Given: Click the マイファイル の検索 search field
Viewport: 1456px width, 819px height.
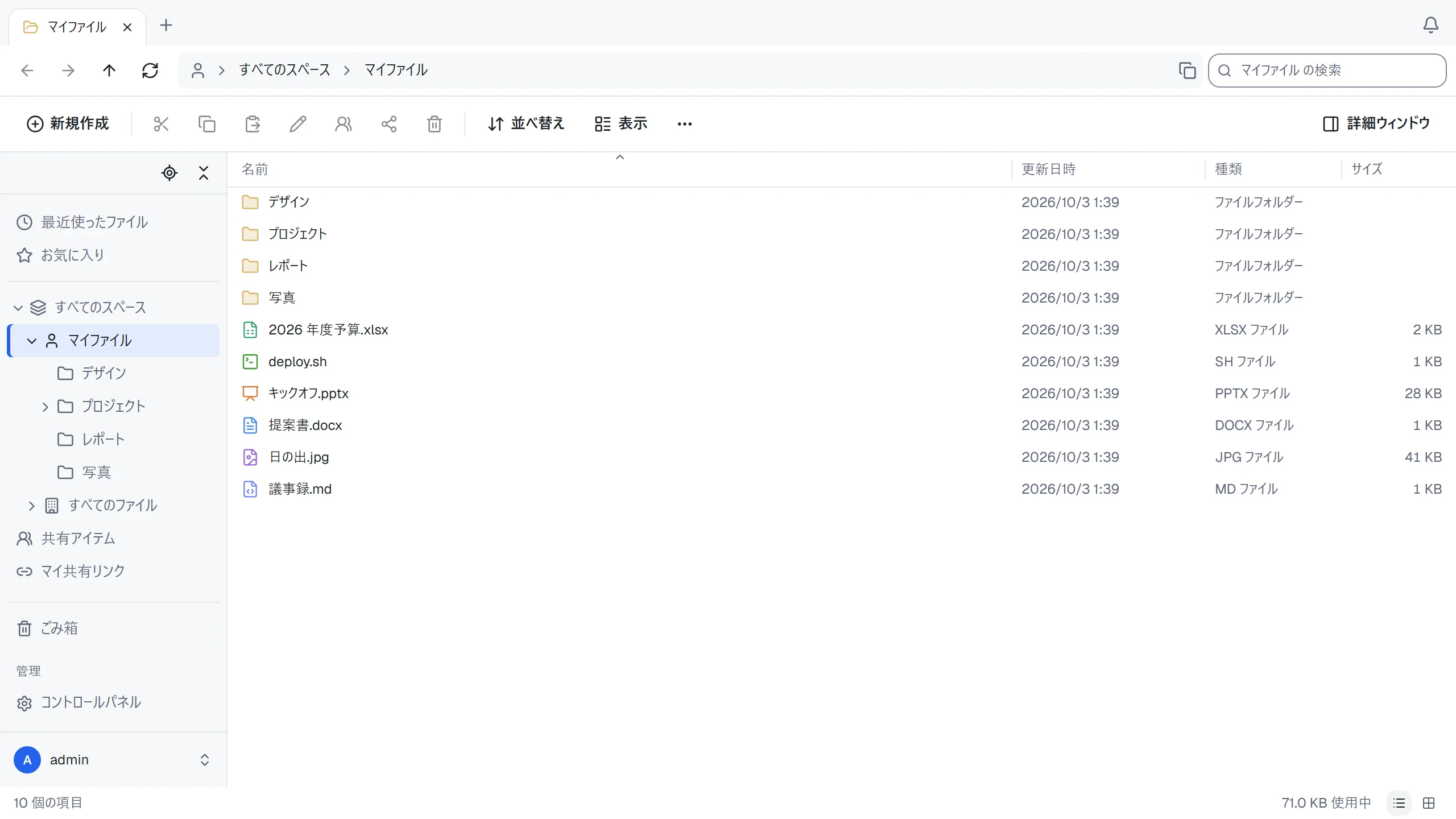Looking at the screenshot, I should click(1327, 71).
